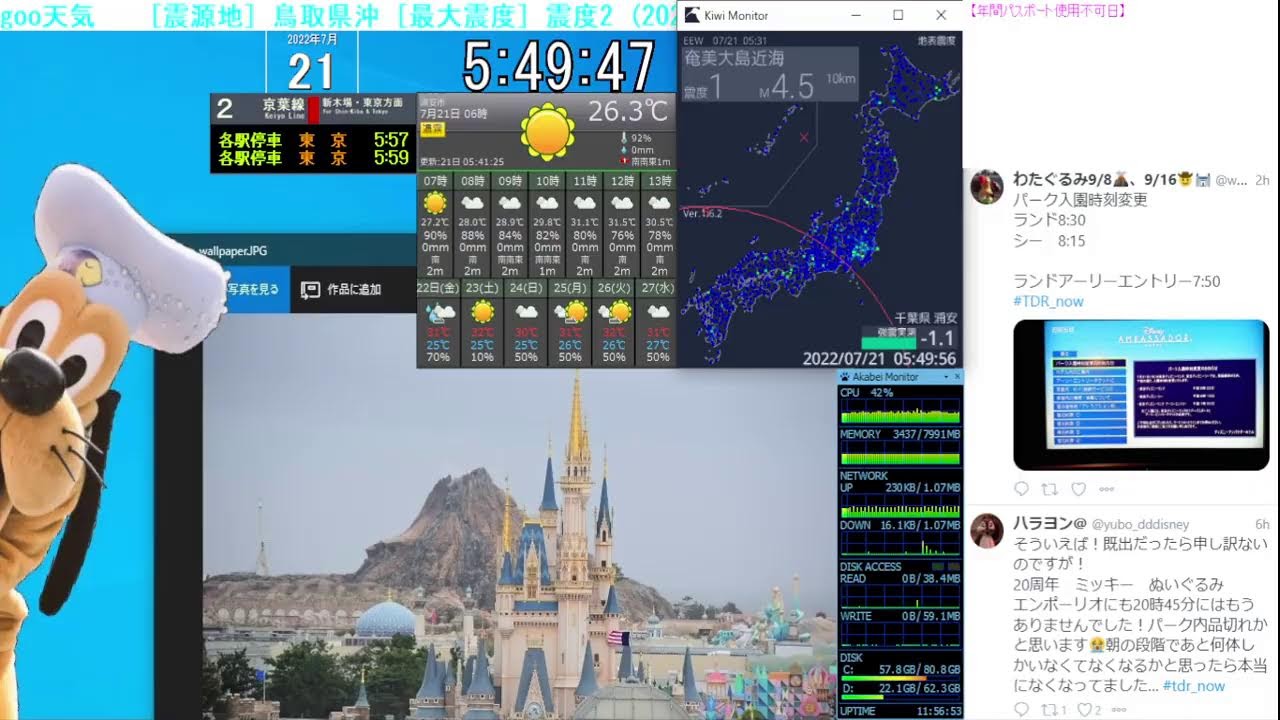Click the NETWORK UP graph
Image resolution: width=1280 pixels, height=720 pixels.
pyautogui.click(x=900, y=508)
